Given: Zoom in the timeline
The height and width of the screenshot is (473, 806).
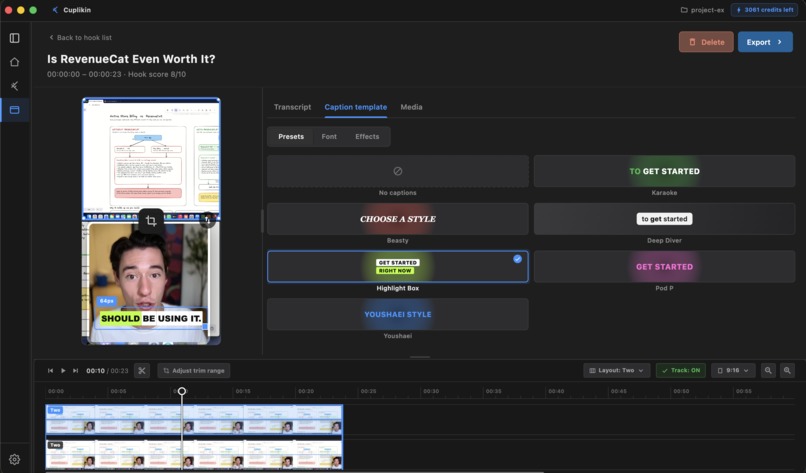Looking at the screenshot, I should point(787,370).
